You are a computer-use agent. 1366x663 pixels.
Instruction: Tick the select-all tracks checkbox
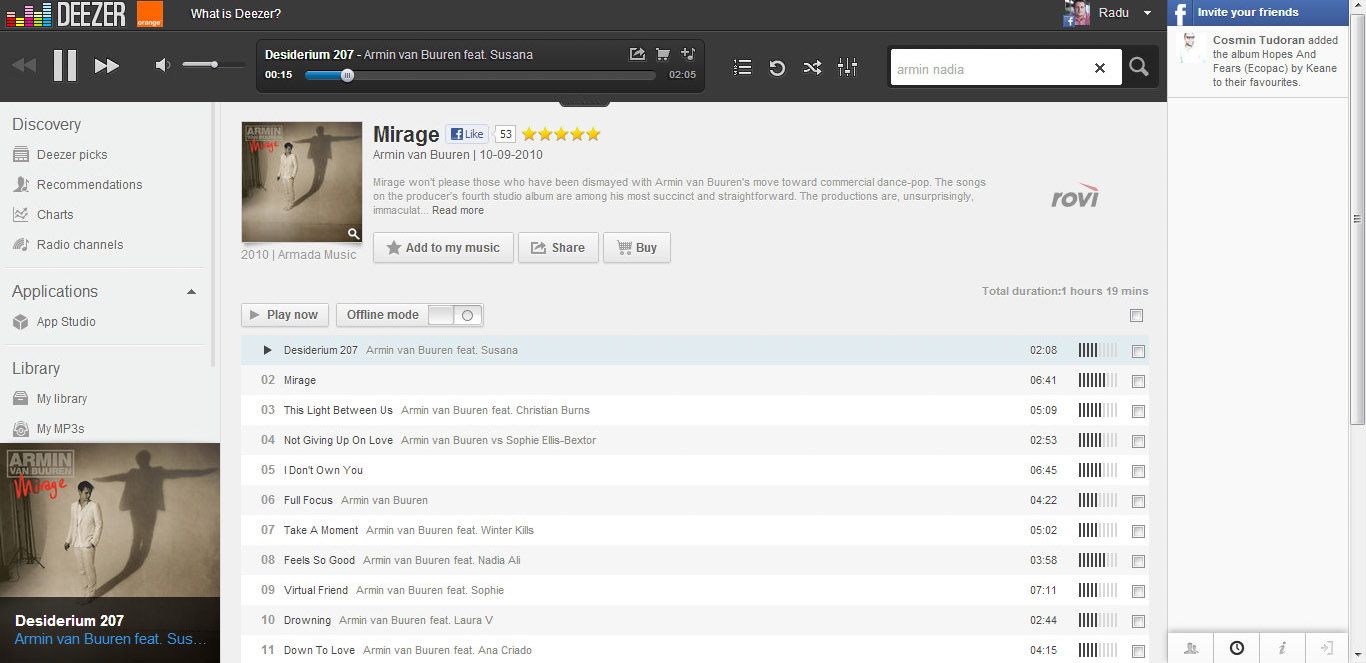[x=1136, y=316]
